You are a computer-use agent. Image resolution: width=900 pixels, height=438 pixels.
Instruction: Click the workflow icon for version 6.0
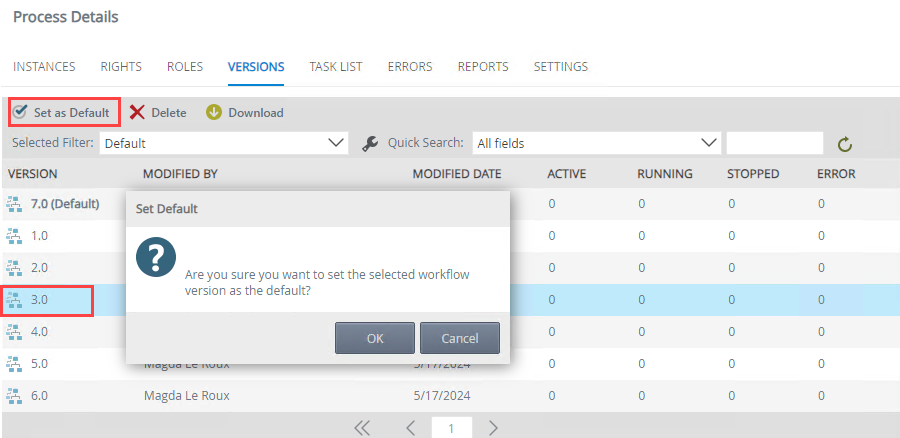[15, 396]
